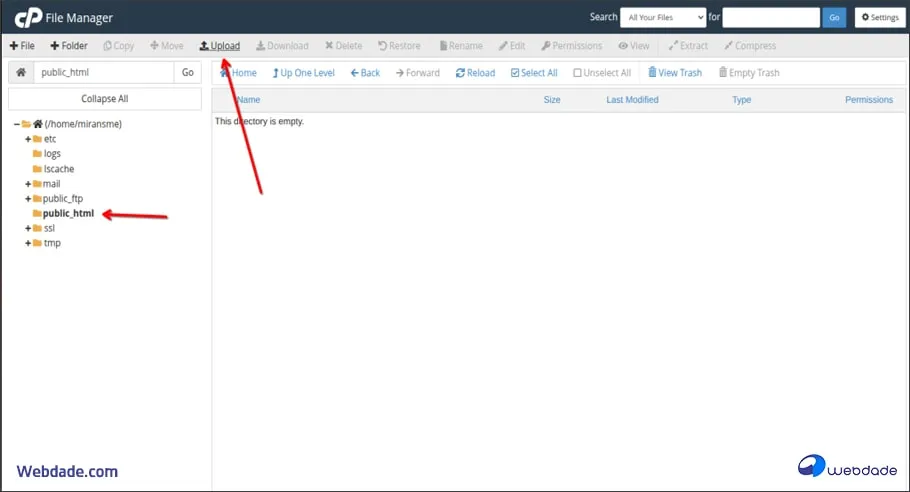Expand the etc folder tree node

pyautogui.click(x=28, y=139)
